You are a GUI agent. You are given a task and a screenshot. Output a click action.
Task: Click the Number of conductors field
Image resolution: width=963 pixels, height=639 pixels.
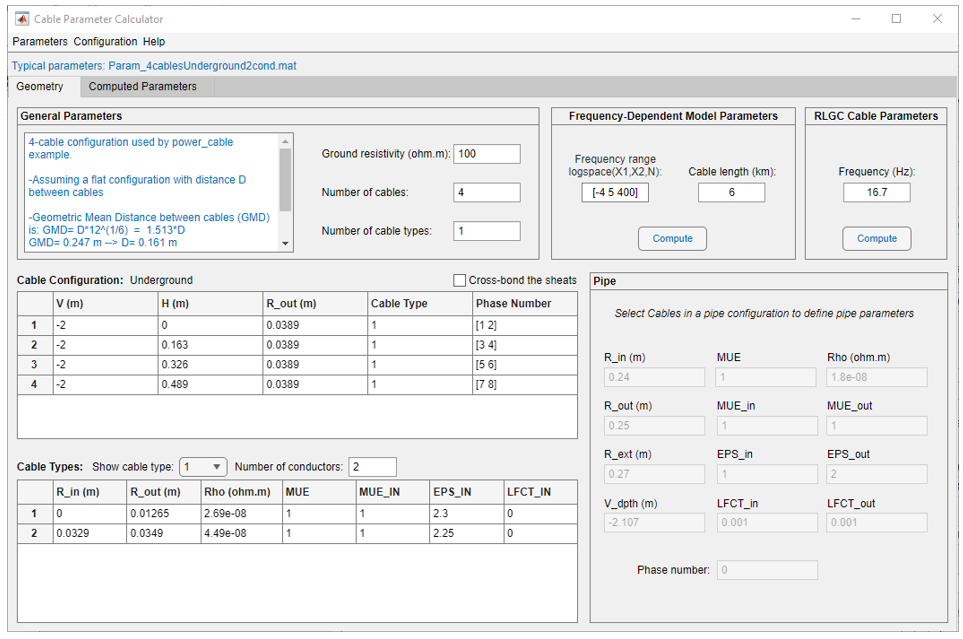click(x=373, y=467)
